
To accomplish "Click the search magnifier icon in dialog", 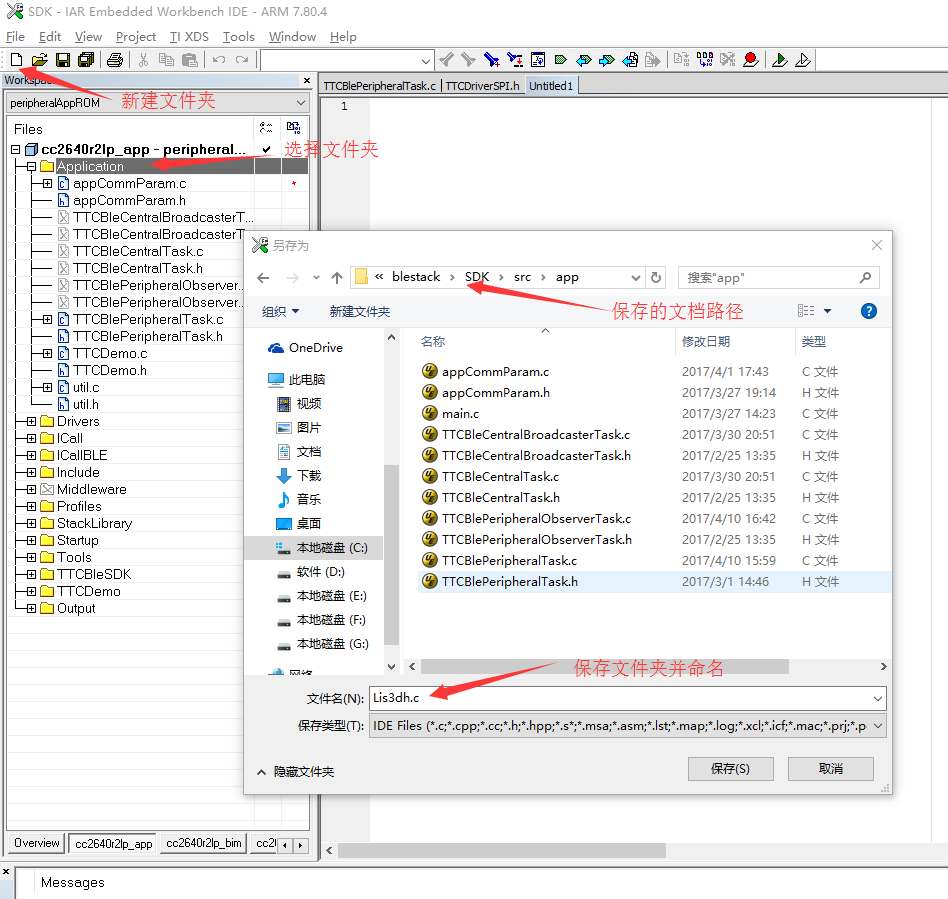I will [x=865, y=277].
